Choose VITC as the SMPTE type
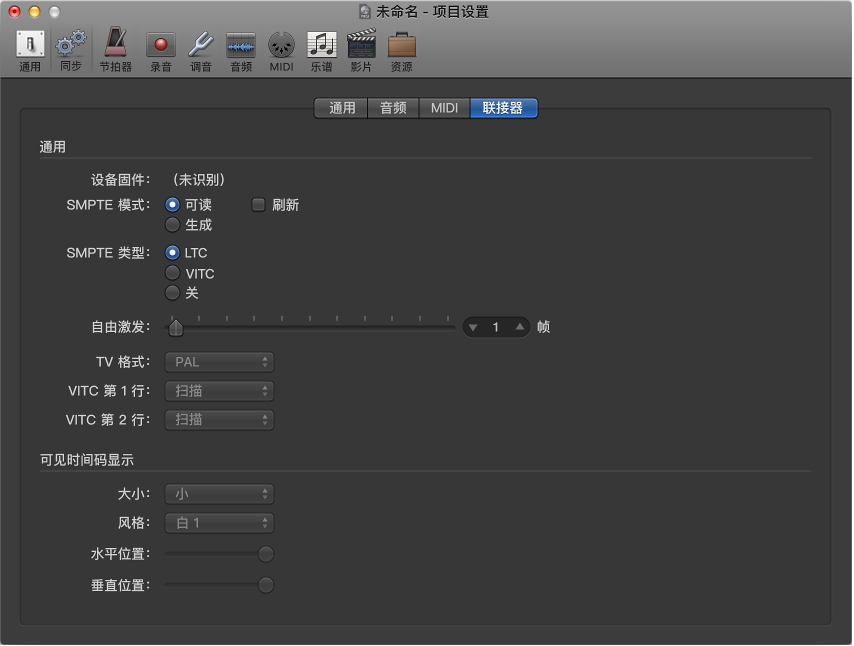This screenshot has width=854, height=646. (173, 273)
